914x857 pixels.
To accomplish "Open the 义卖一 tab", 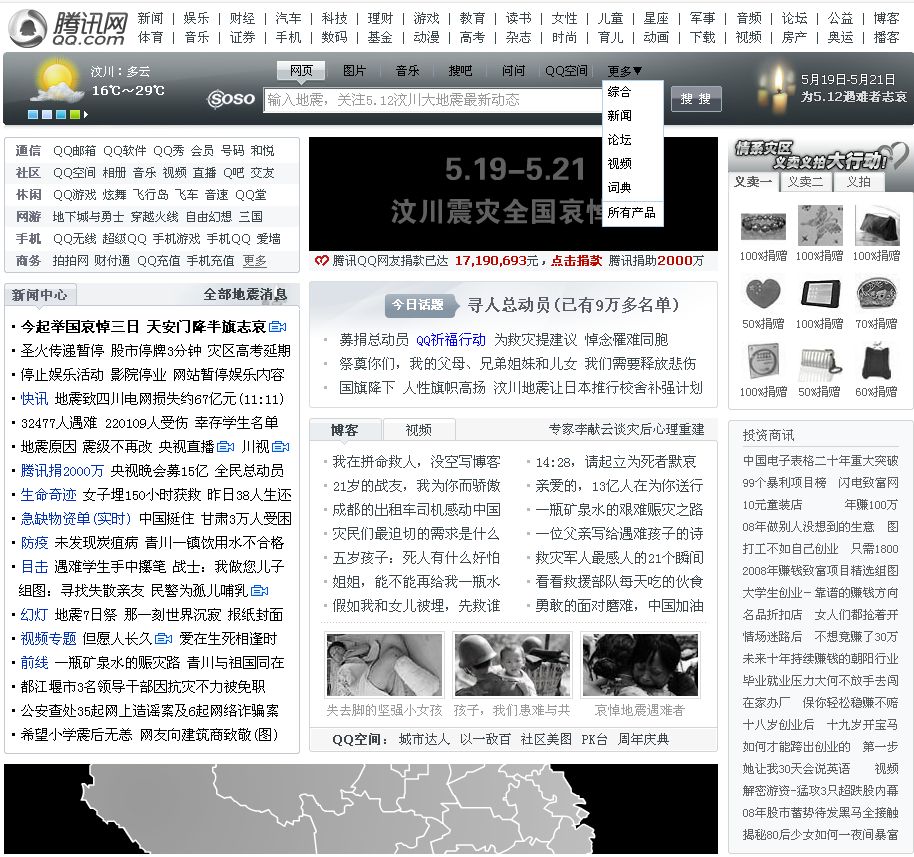I will (753, 182).
